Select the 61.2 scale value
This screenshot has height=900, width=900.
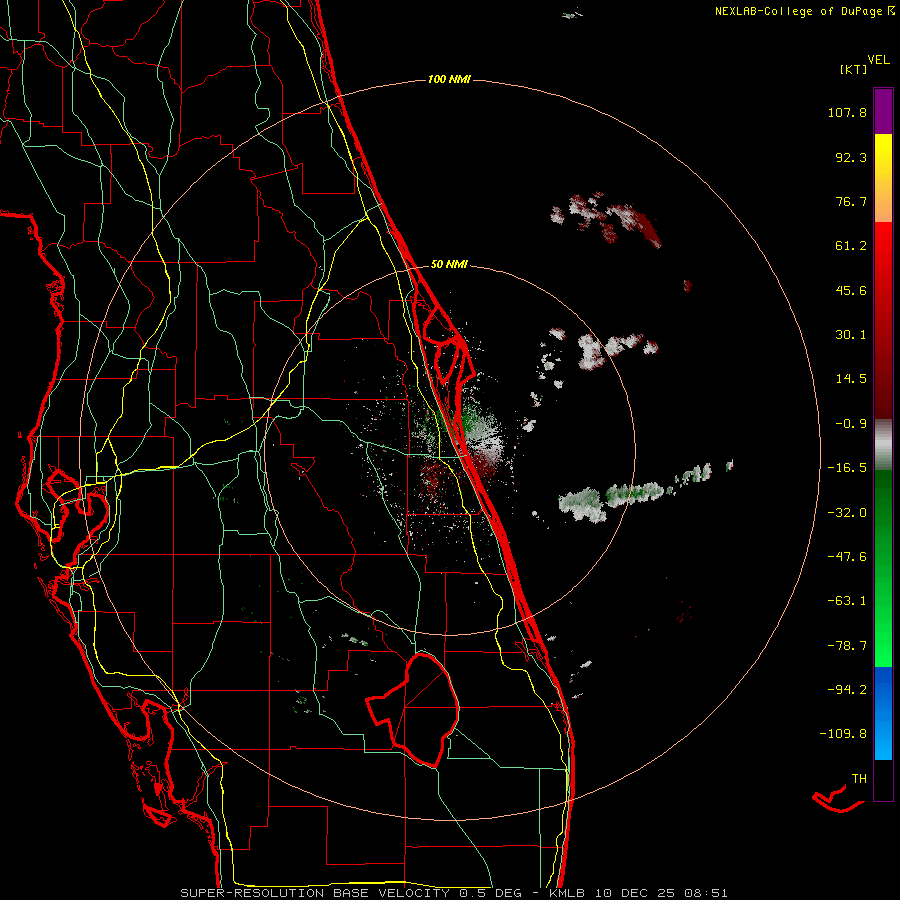click(x=851, y=246)
